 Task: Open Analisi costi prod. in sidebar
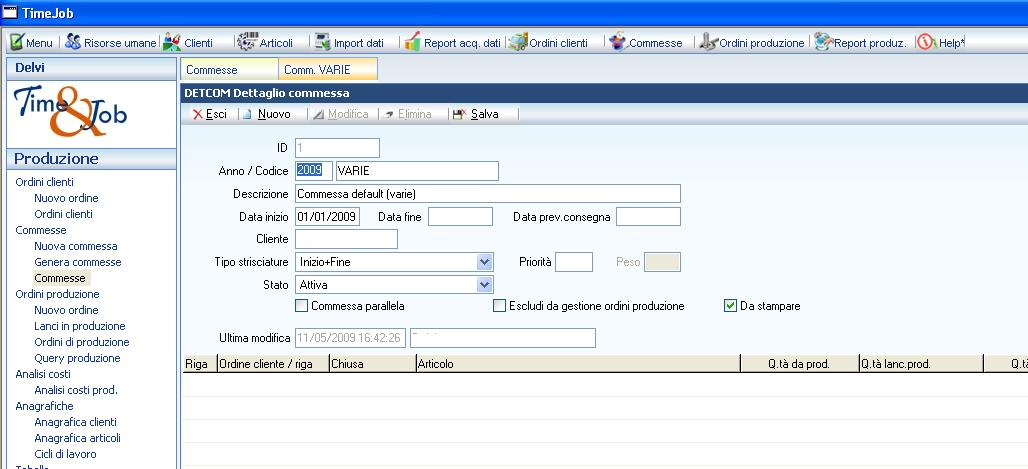(x=76, y=390)
